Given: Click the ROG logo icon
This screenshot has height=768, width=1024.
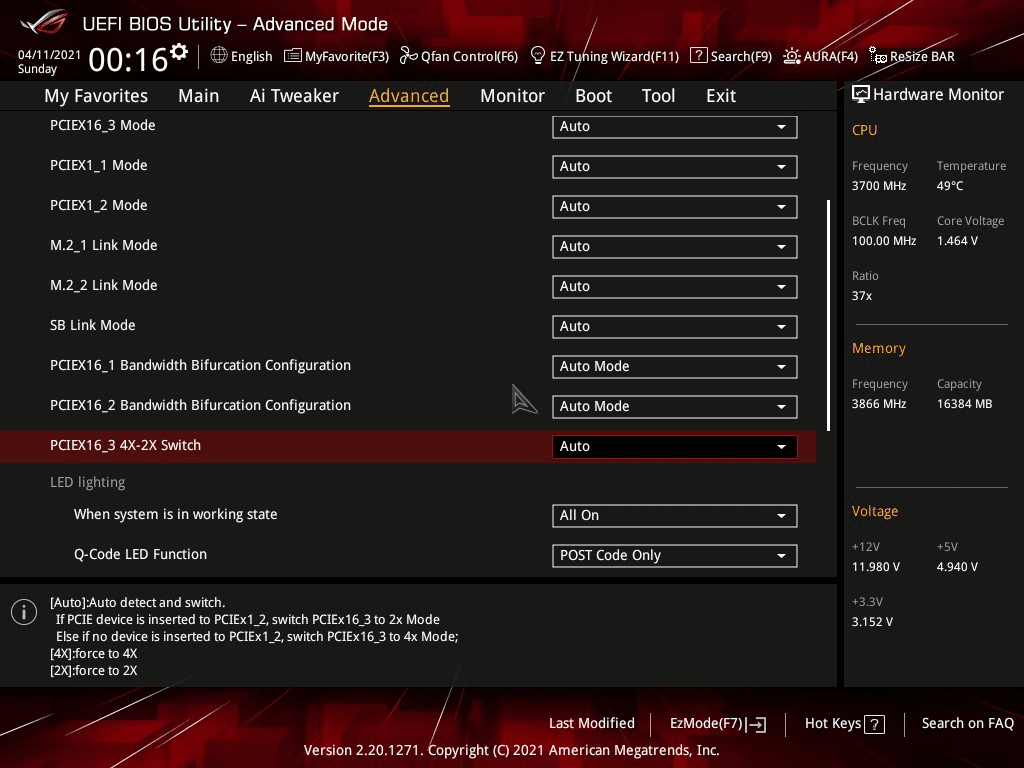Looking at the screenshot, I should point(43,23).
